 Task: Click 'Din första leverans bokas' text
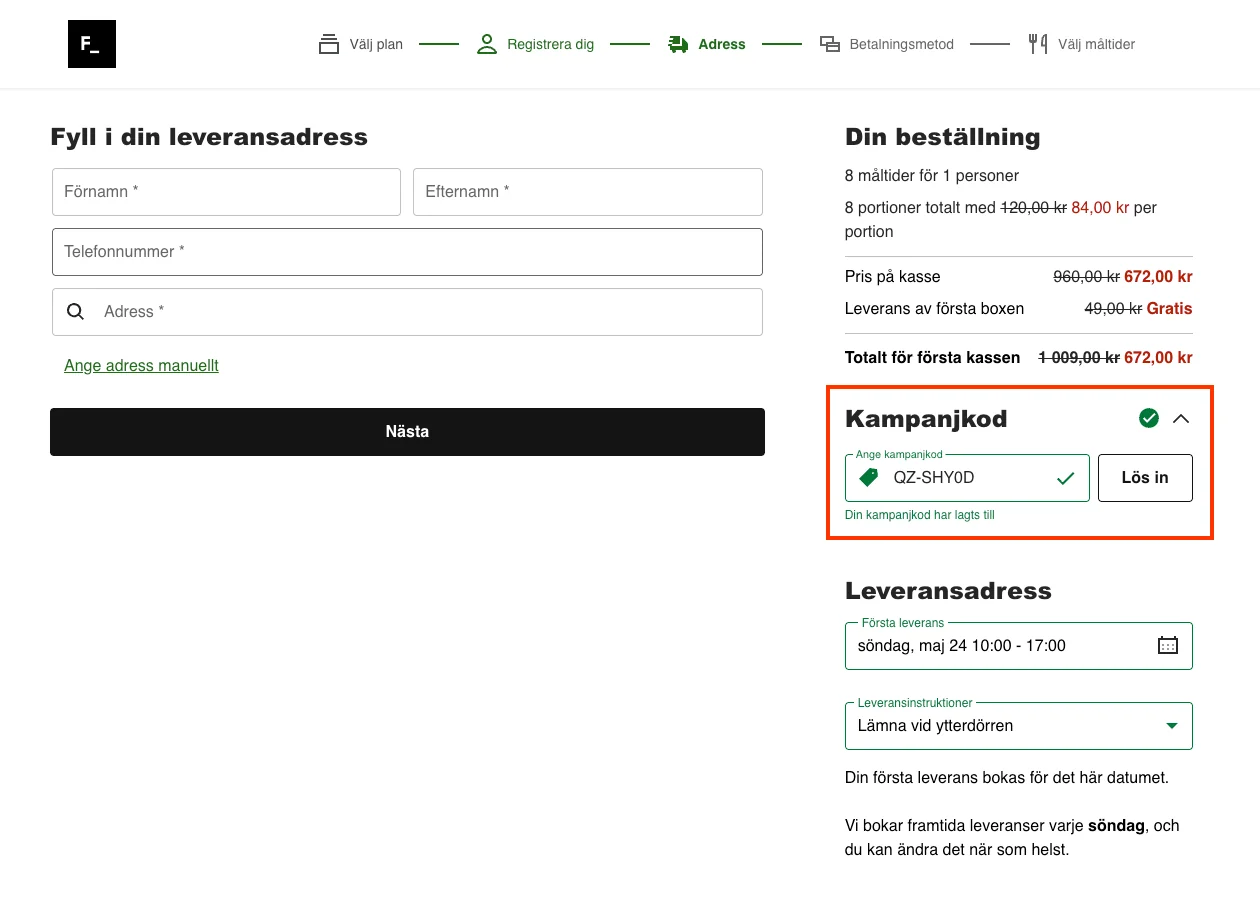(x=1007, y=778)
